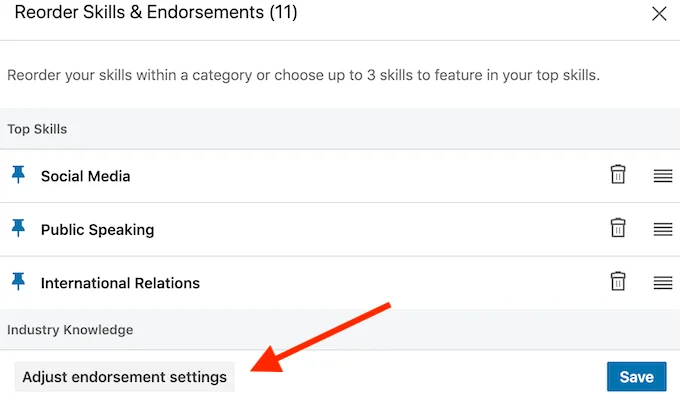This screenshot has width=680, height=401.
Task: Click the Public Speaking drag handle
Action: point(662,229)
